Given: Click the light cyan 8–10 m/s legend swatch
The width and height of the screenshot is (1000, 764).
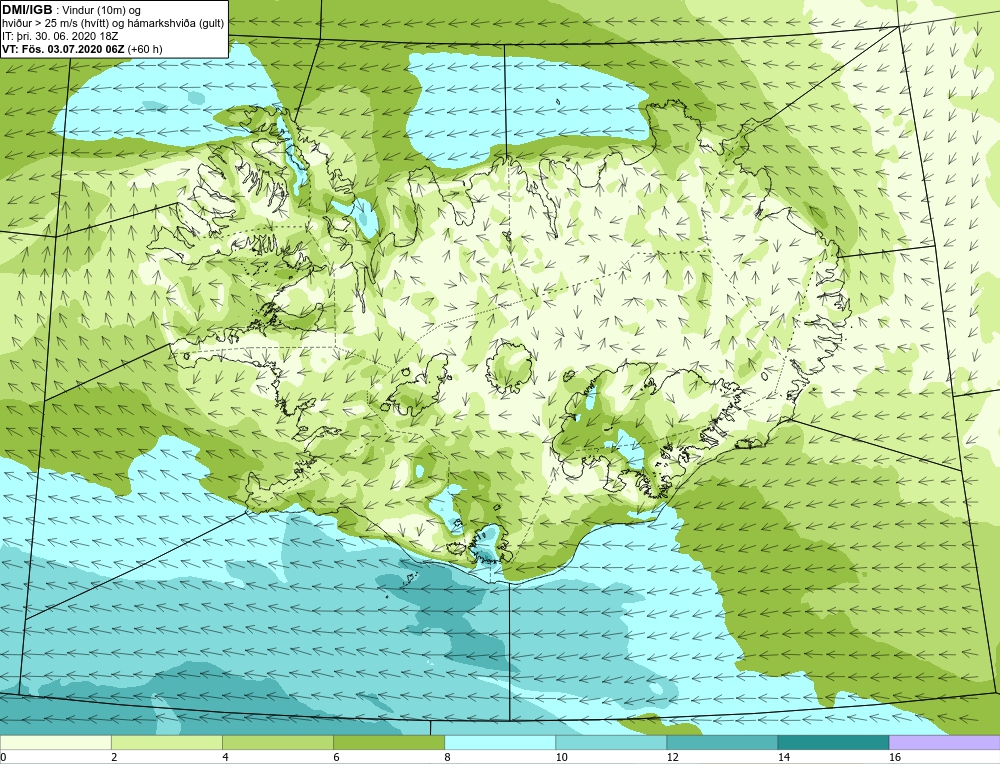Looking at the screenshot, I should click(499, 742).
